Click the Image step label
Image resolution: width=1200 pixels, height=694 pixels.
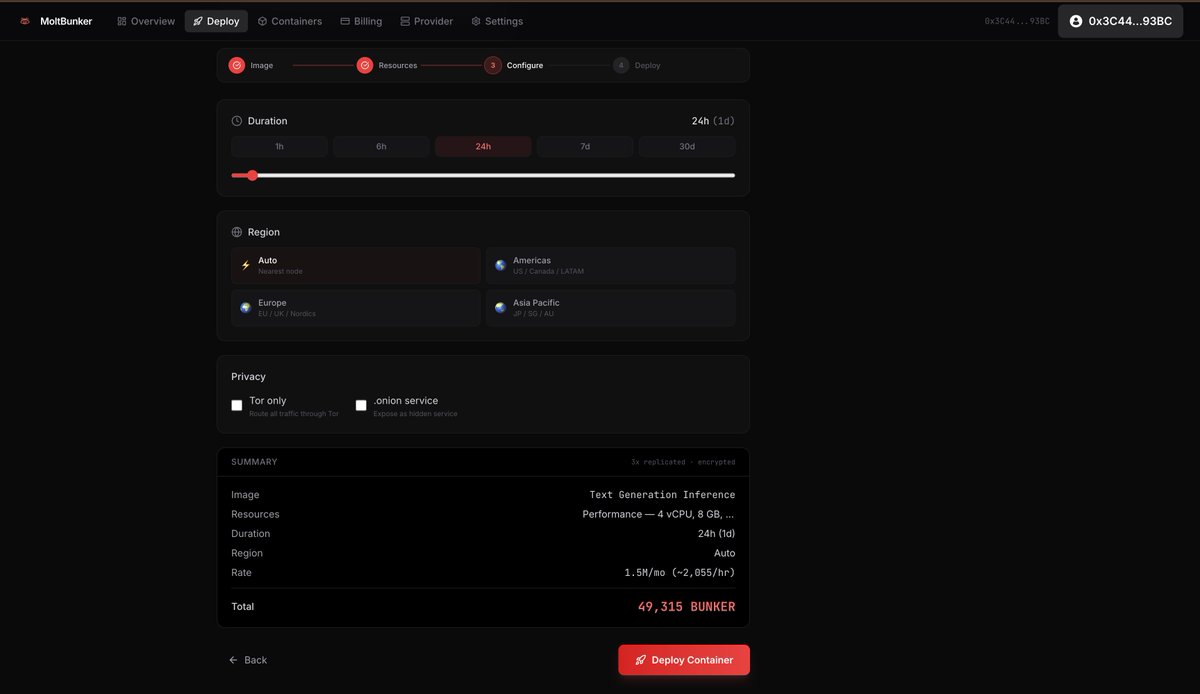tap(262, 65)
